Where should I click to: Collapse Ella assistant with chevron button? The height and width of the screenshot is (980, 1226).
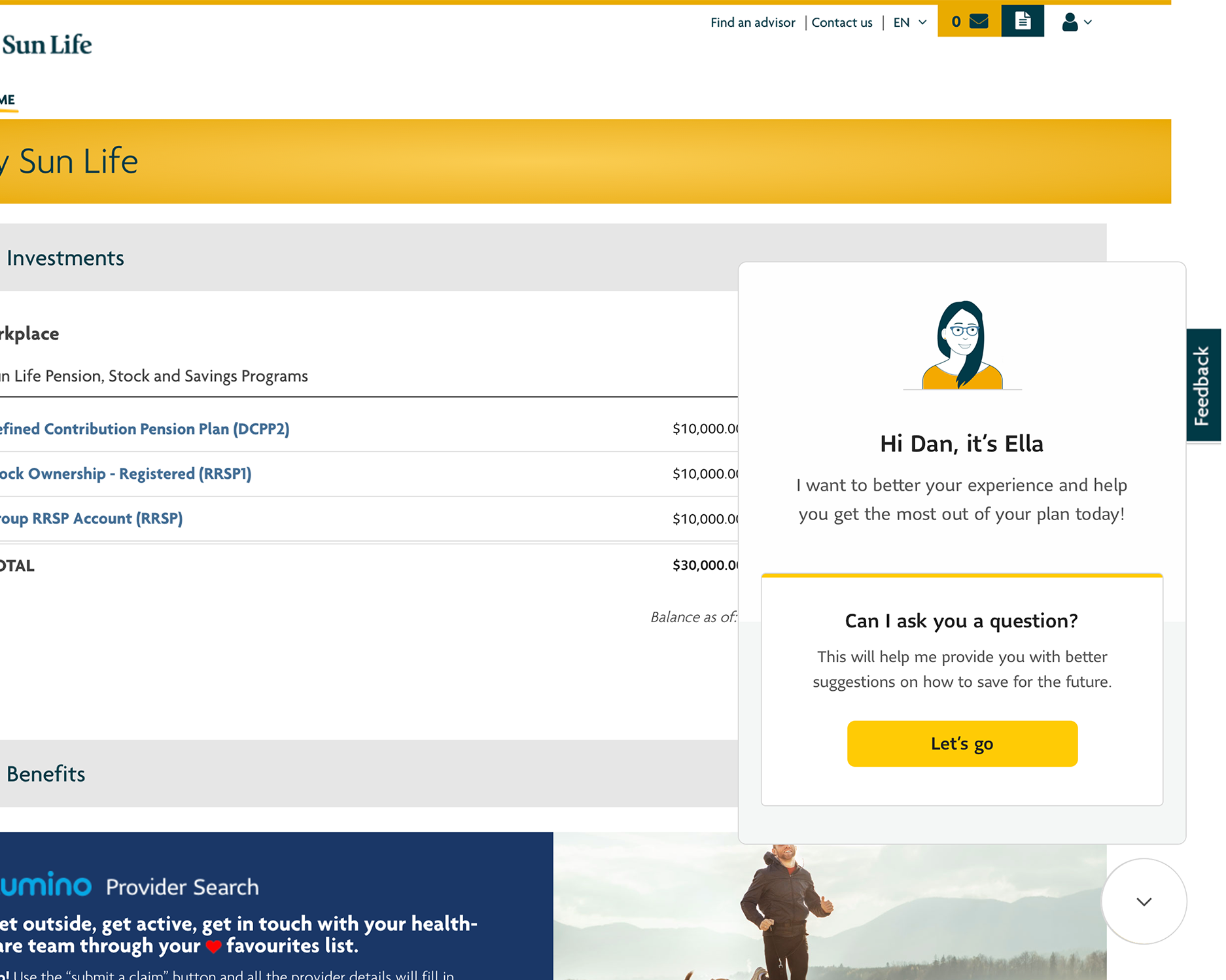[1144, 901]
